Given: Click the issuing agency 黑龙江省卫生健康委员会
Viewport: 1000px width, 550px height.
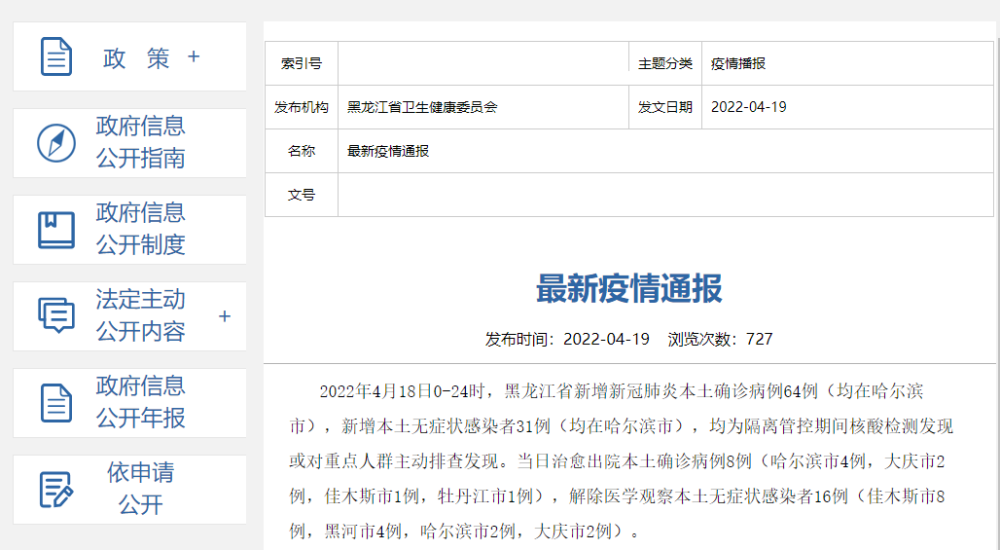Looking at the screenshot, I should click(x=422, y=107).
